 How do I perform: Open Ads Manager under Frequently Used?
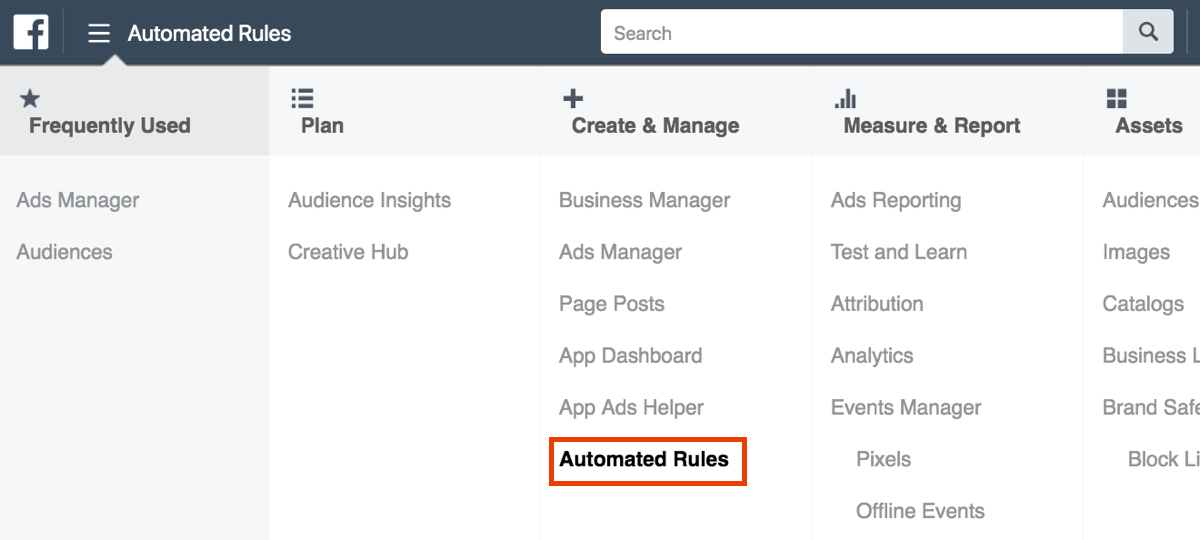point(78,200)
